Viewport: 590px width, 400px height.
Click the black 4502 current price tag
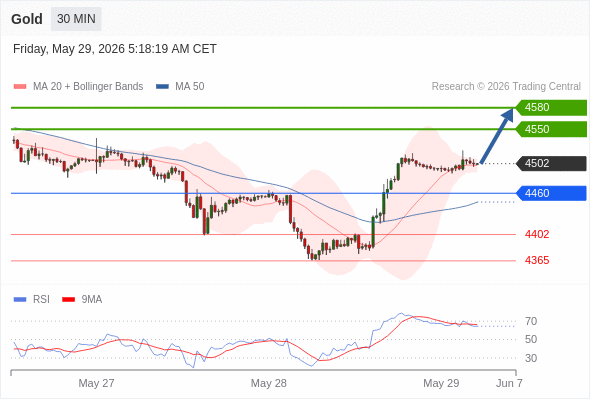coord(551,163)
